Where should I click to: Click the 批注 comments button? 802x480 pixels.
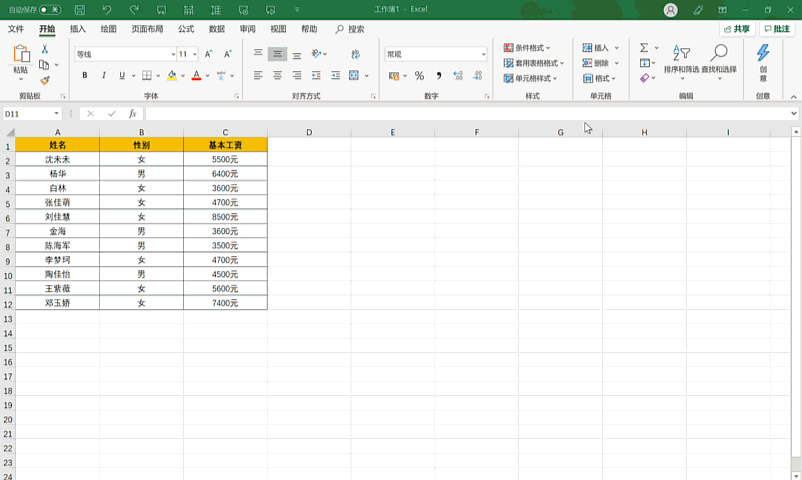coord(777,29)
